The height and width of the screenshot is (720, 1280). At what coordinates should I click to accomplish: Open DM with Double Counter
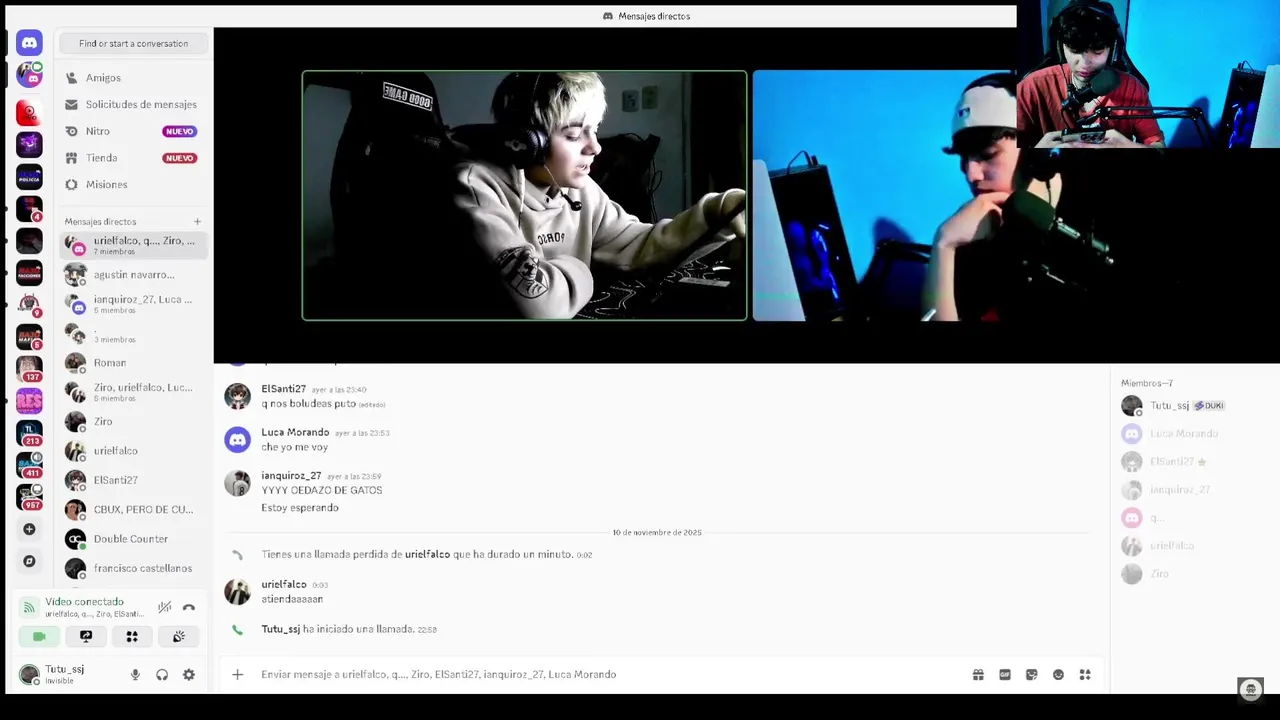pyautogui.click(x=133, y=539)
